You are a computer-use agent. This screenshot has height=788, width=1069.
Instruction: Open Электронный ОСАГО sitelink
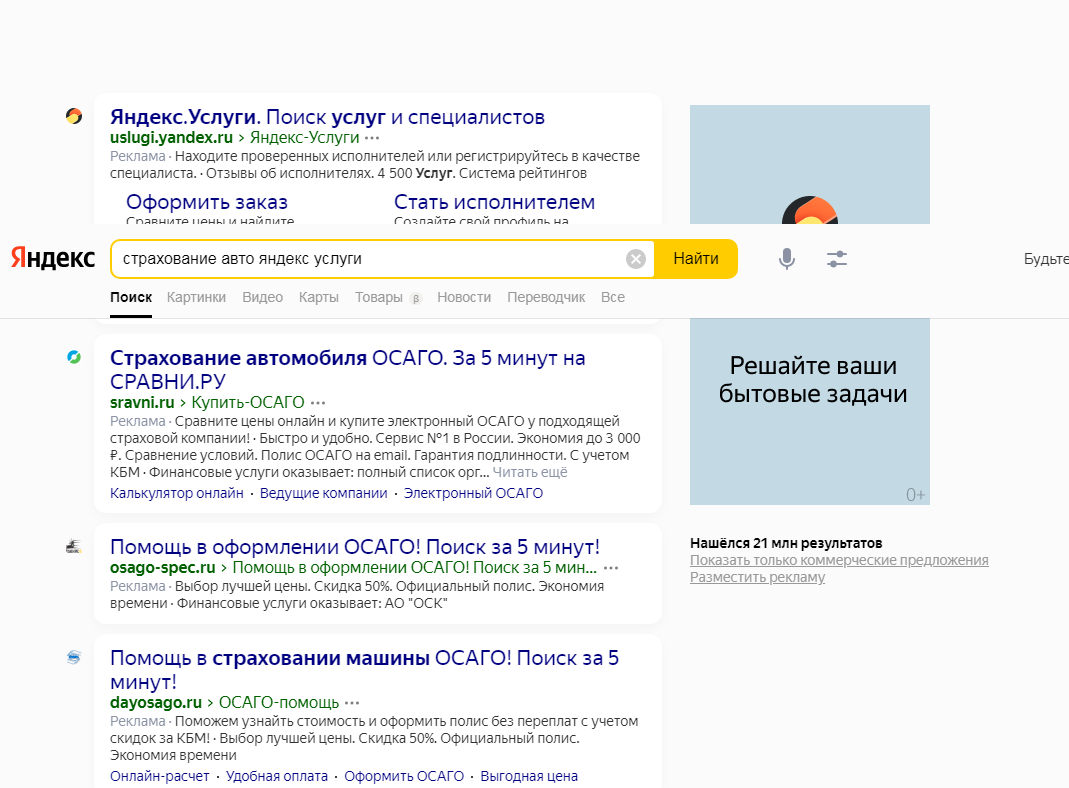tap(473, 493)
